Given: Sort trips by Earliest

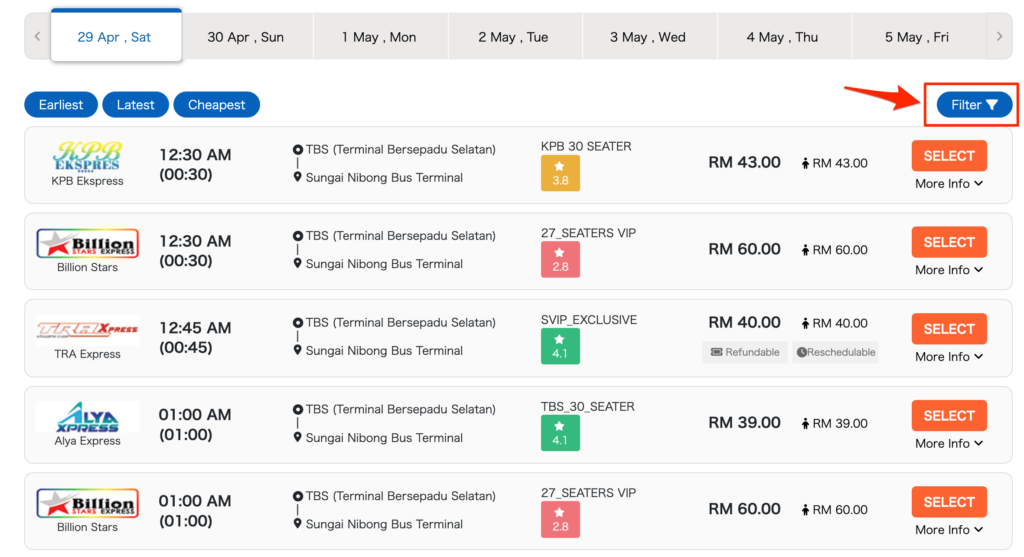Looking at the screenshot, I should coord(61,105).
